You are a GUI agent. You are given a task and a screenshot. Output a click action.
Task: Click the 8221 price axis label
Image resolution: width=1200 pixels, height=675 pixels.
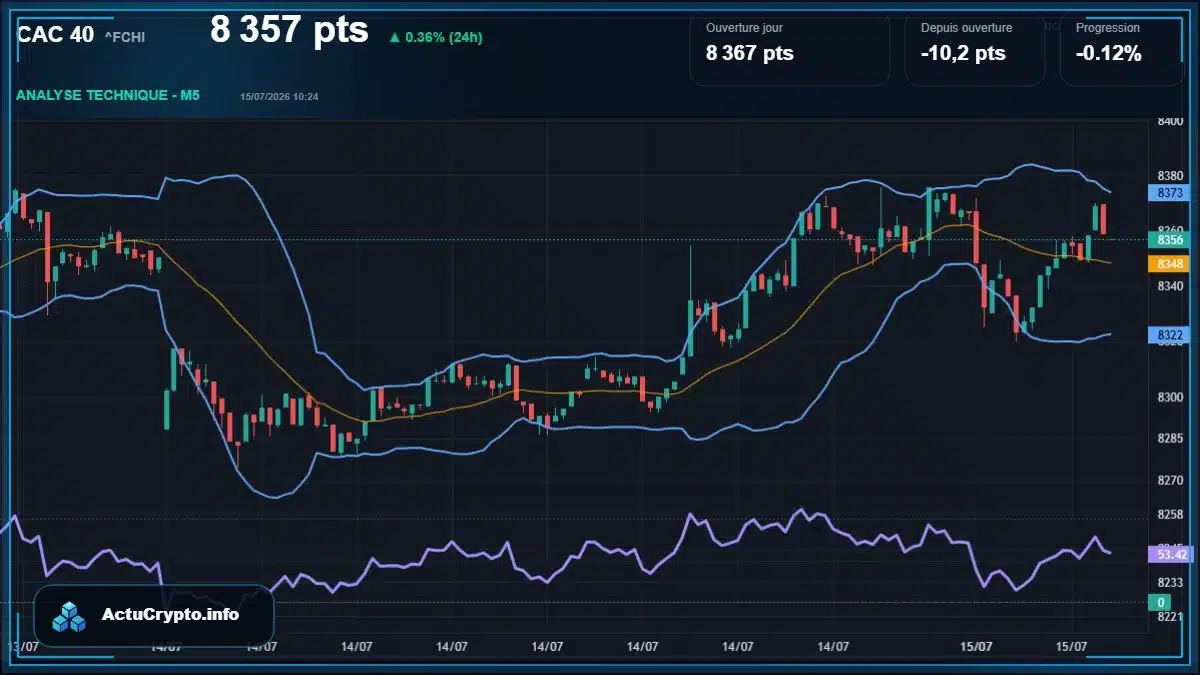point(1170,617)
